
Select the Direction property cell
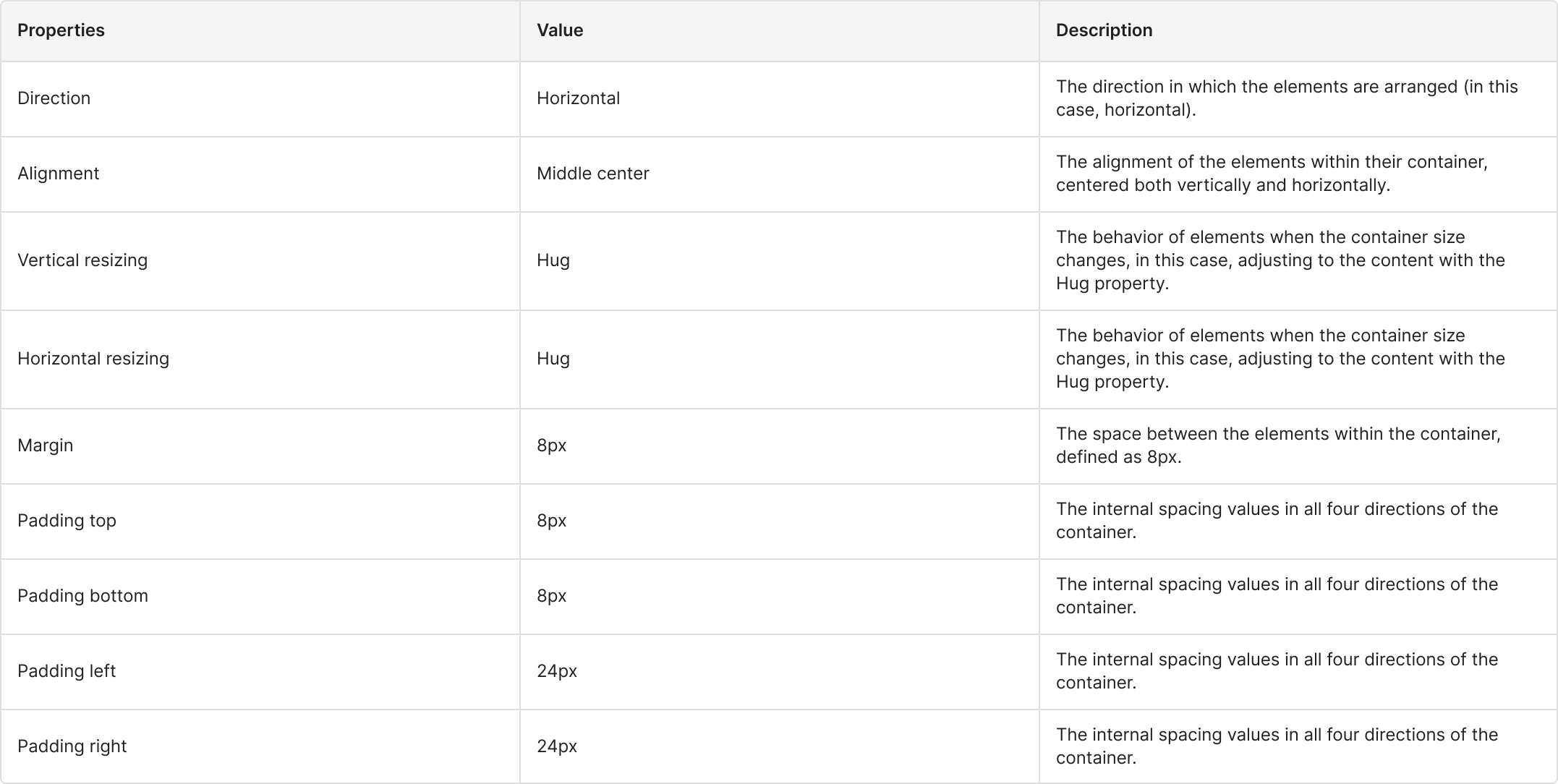[x=54, y=98]
